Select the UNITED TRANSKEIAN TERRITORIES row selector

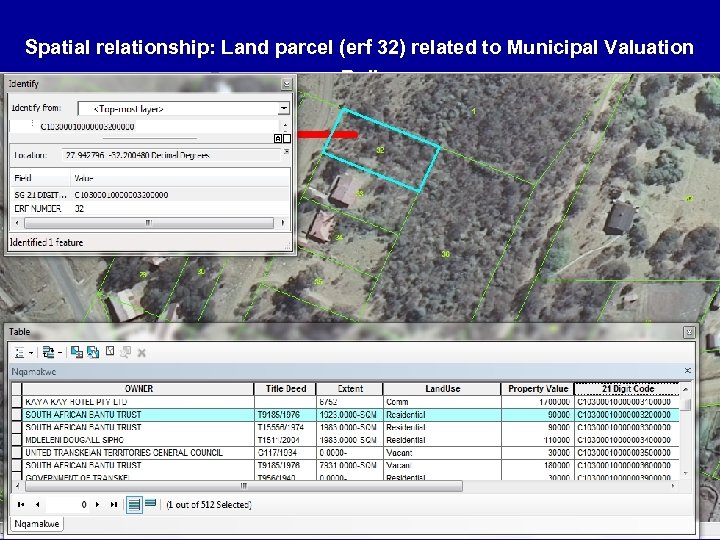(x=17, y=453)
